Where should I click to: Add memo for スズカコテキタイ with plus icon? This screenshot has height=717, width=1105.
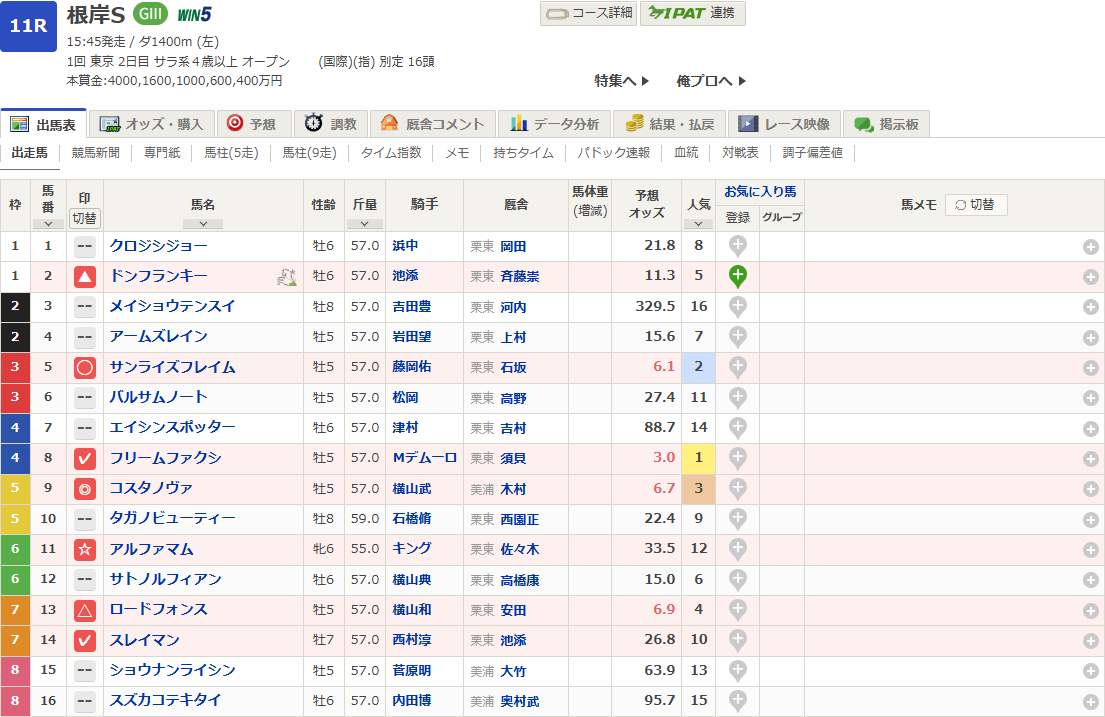[1090, 701]
